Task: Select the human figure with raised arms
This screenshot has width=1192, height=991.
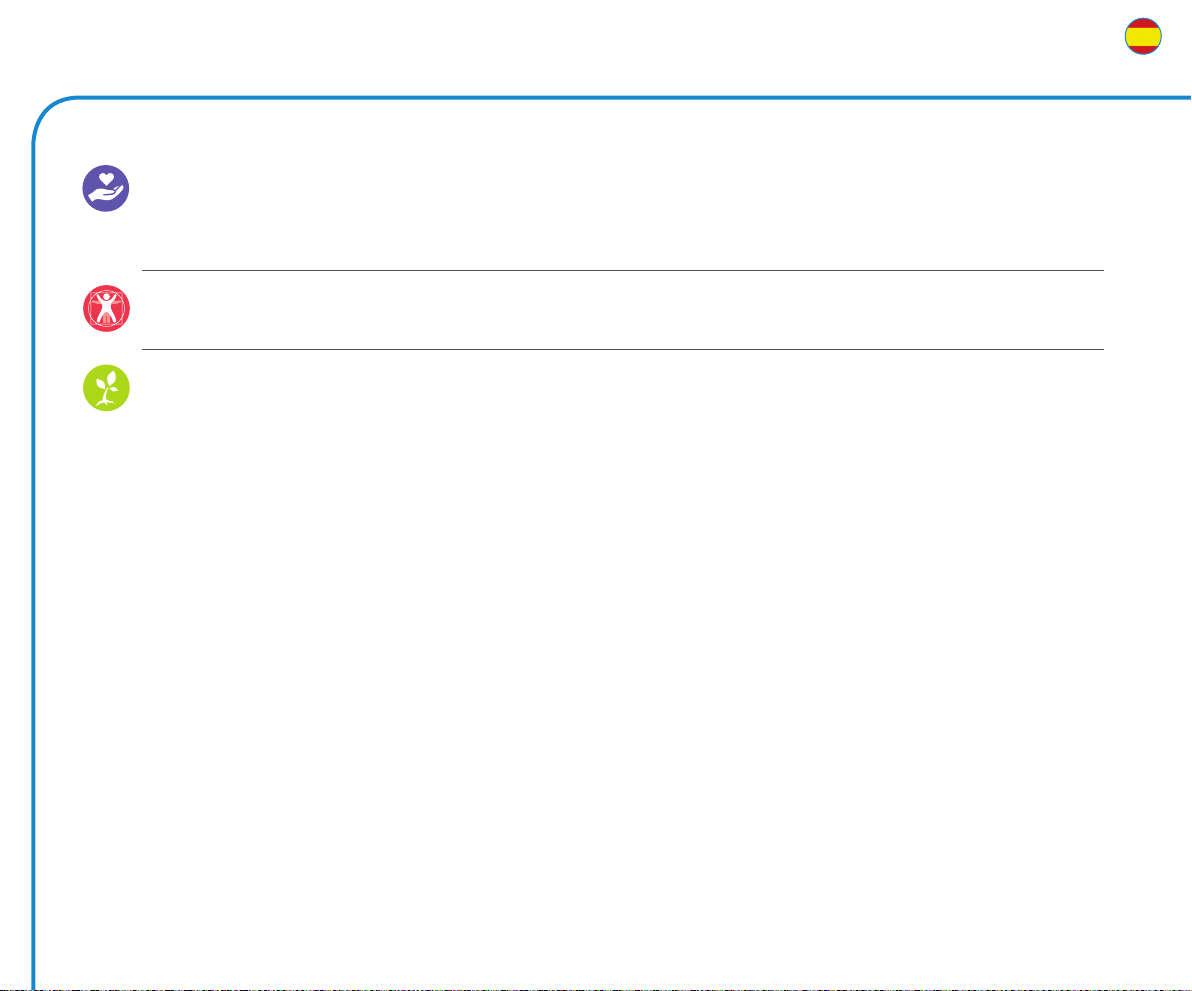Action: [106, 306]
